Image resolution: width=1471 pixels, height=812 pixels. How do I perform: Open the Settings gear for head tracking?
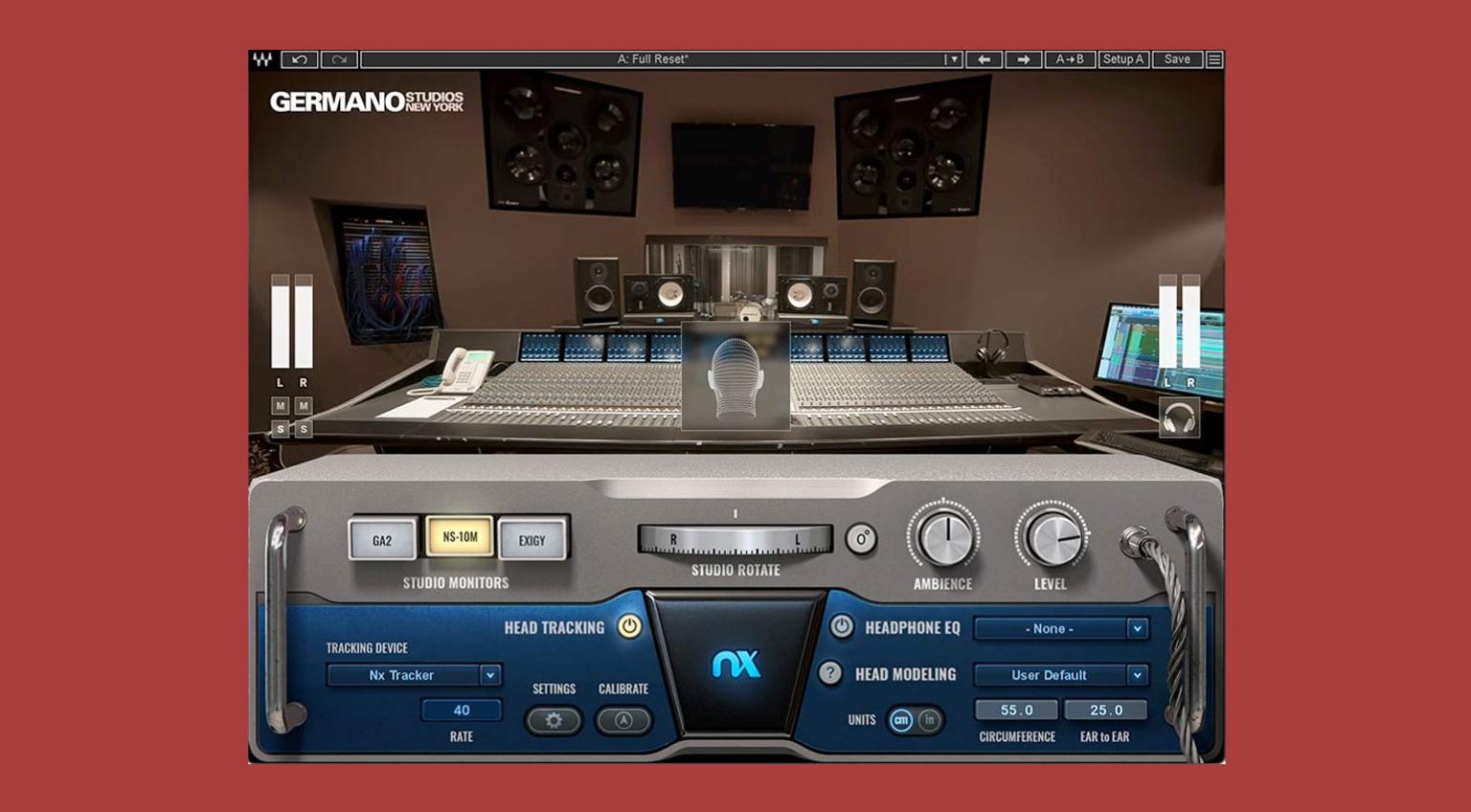[x=554, y=719]
